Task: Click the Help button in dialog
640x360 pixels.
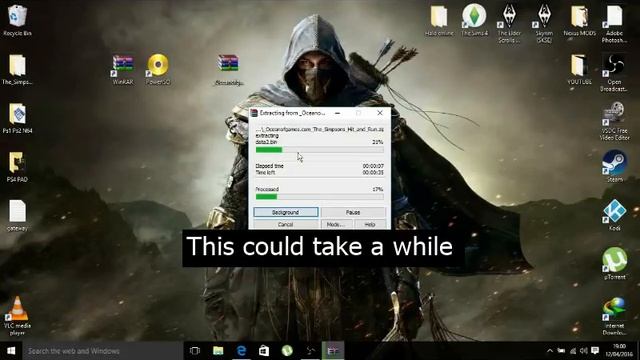Action: 370,224
